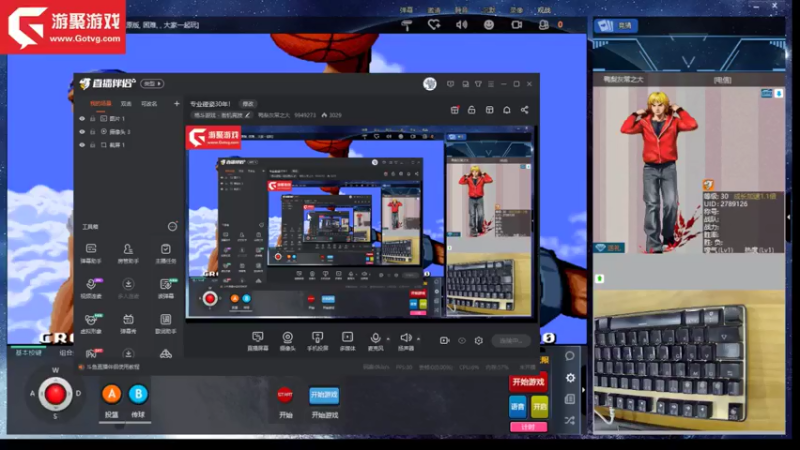Click the shuffle icon in game sidebar
The height and width of the screenshot is (450, 800).
[x=570, y=420]
